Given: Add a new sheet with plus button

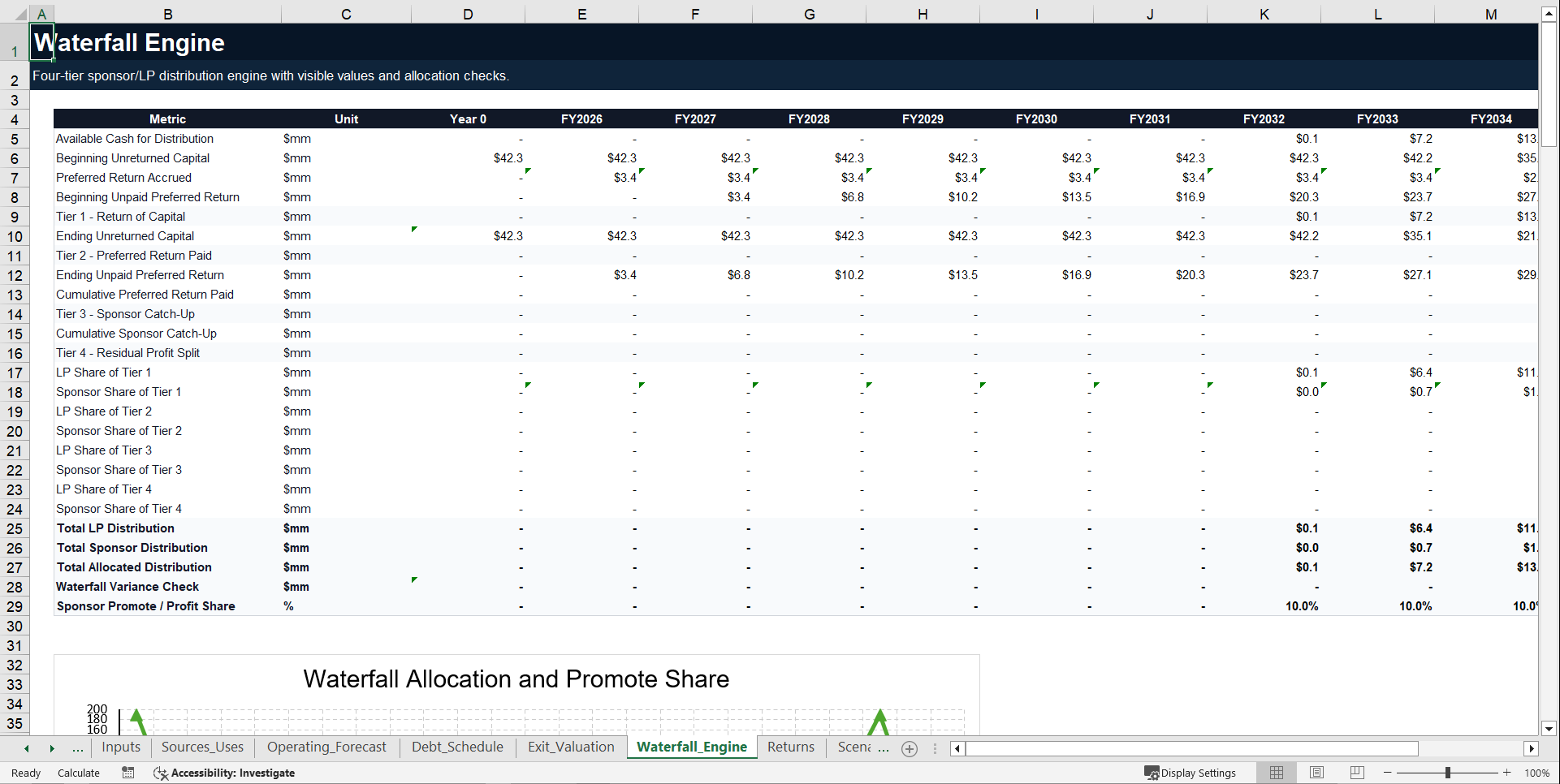Looking at the screenshot, I should 910,749.
